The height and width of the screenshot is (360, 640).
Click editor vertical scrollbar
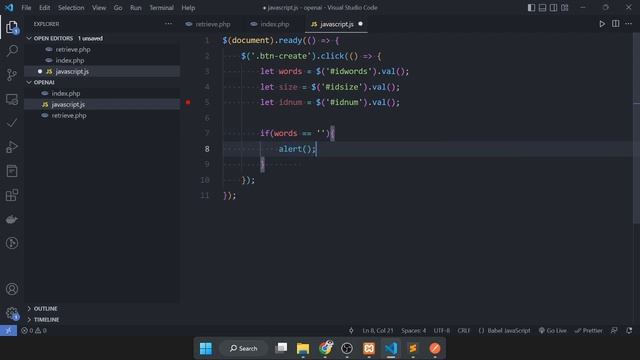click(x=636, y=129)
